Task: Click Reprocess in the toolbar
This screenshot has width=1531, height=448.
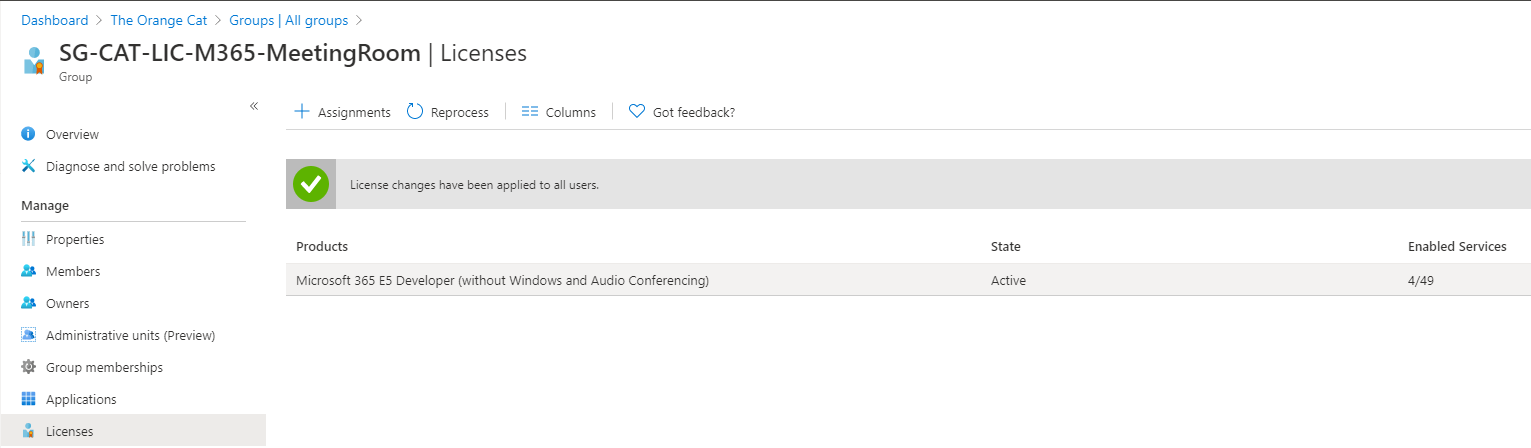Action: pyautogui.click(x=448, y=112)
